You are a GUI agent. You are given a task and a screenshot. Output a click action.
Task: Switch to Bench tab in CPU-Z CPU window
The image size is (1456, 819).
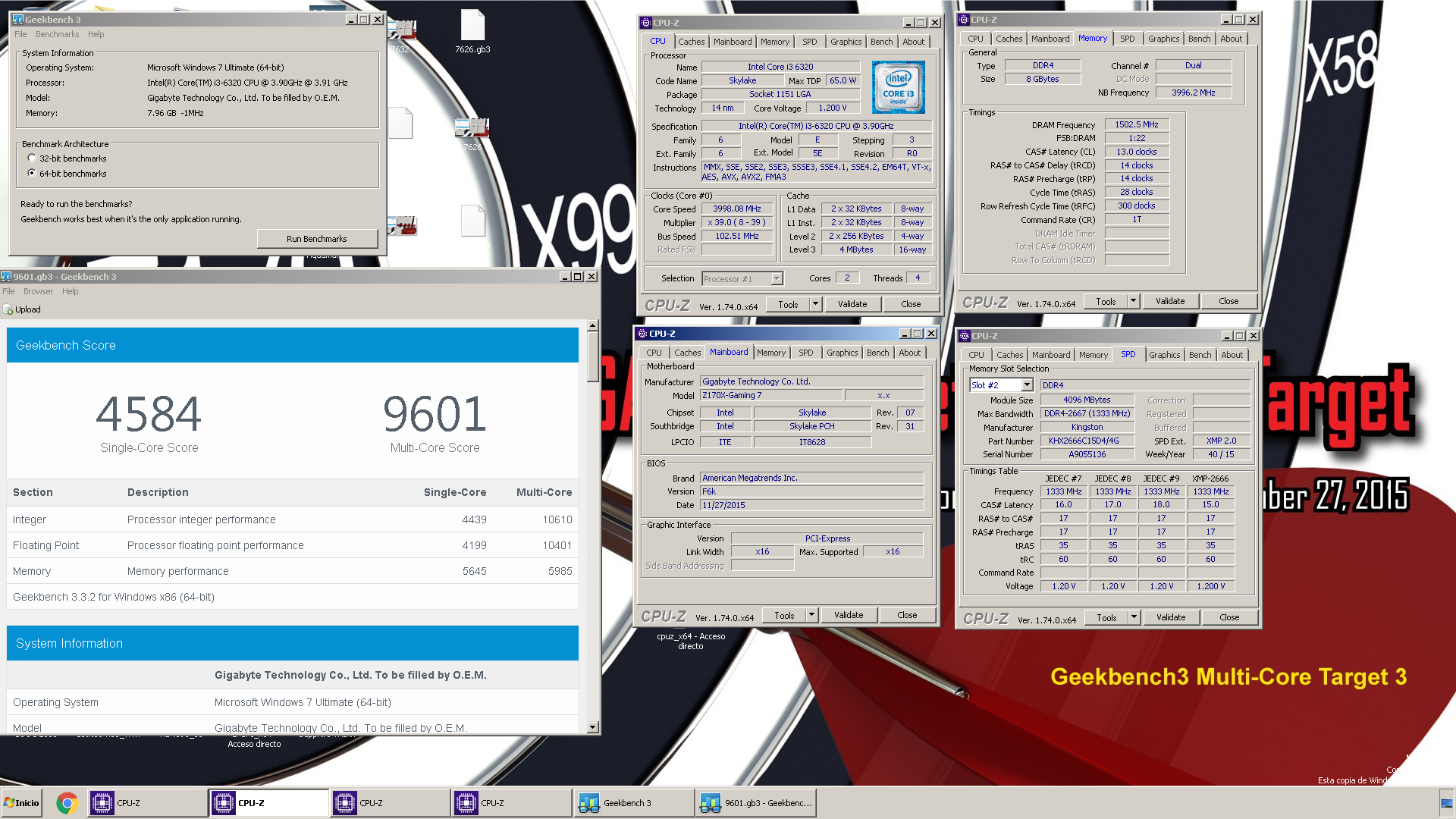[881, 42]
